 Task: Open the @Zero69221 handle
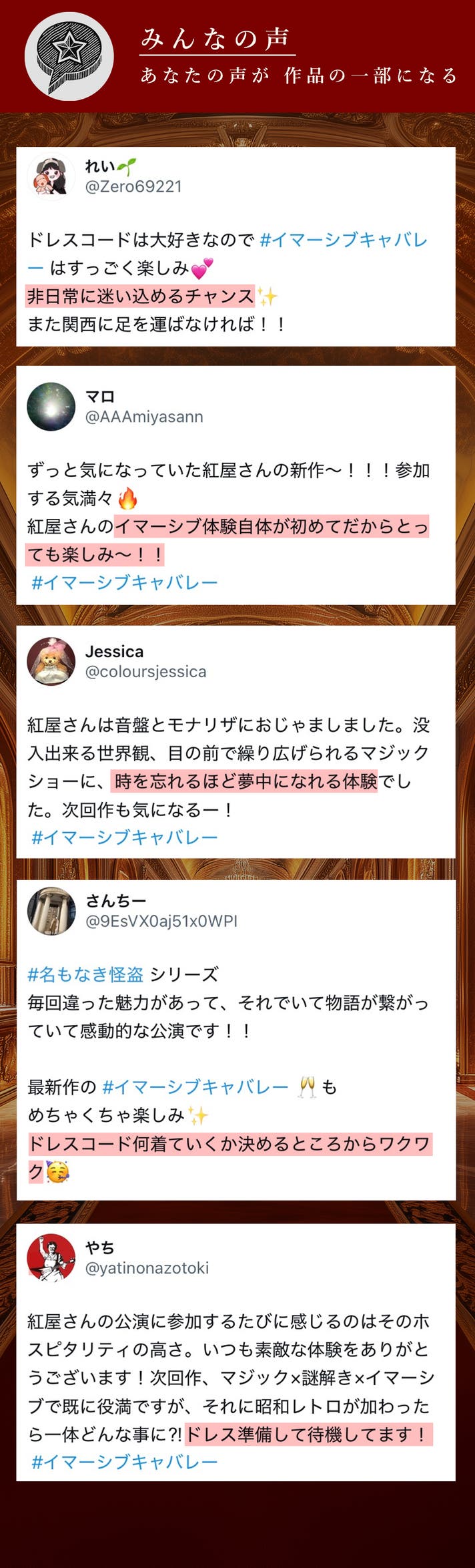[133, 186]
